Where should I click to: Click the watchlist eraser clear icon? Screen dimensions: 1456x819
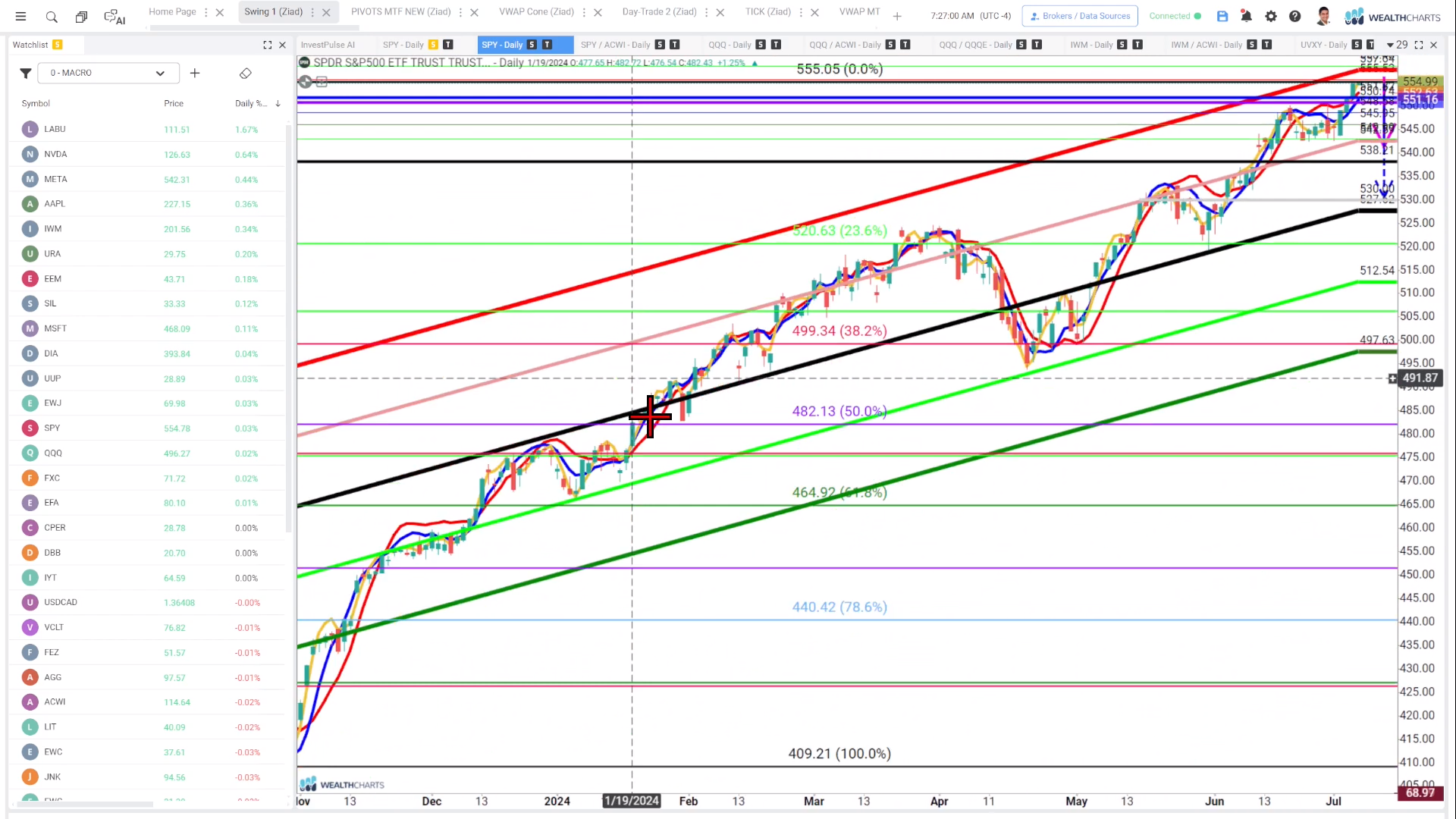(245, 74)
